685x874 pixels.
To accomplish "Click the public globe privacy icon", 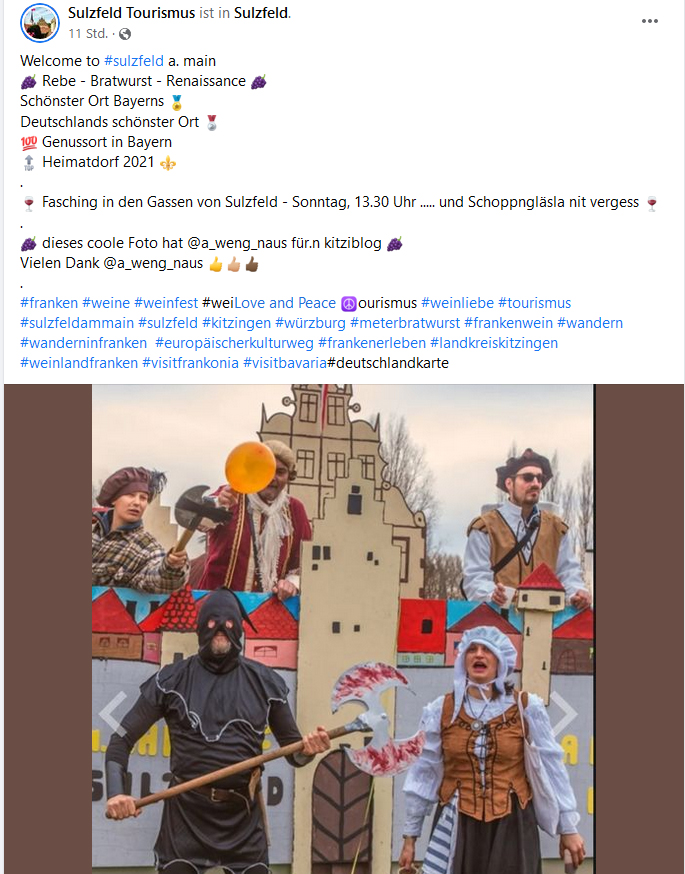I will tap(125, 34).
